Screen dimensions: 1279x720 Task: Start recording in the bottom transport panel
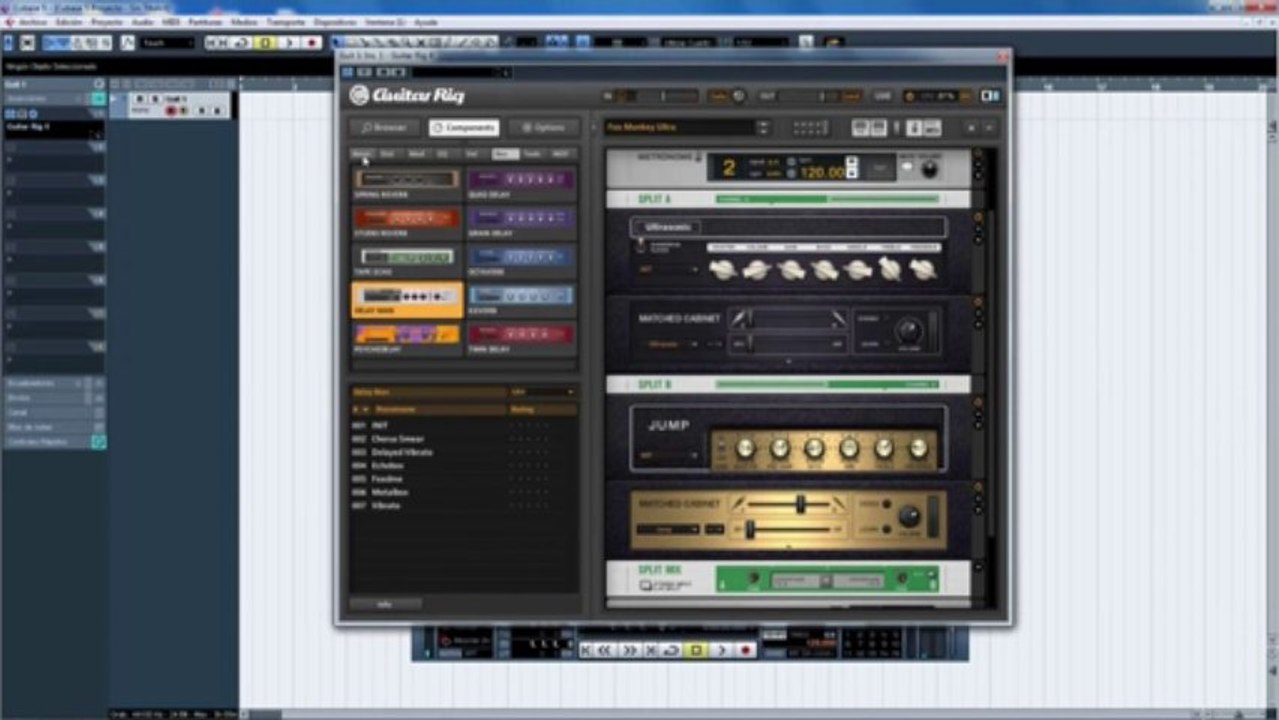point(745,650)
